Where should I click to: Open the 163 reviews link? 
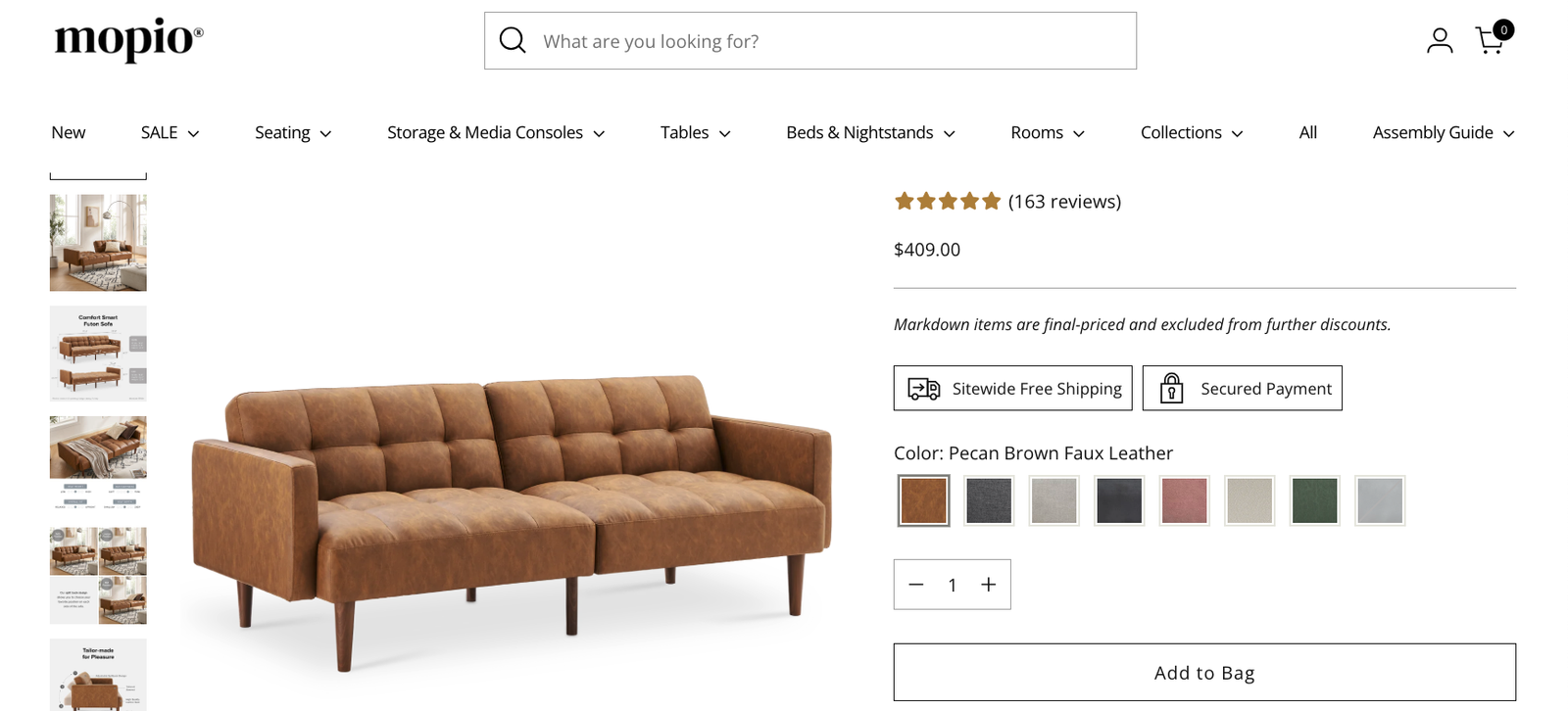point(1064,202)
